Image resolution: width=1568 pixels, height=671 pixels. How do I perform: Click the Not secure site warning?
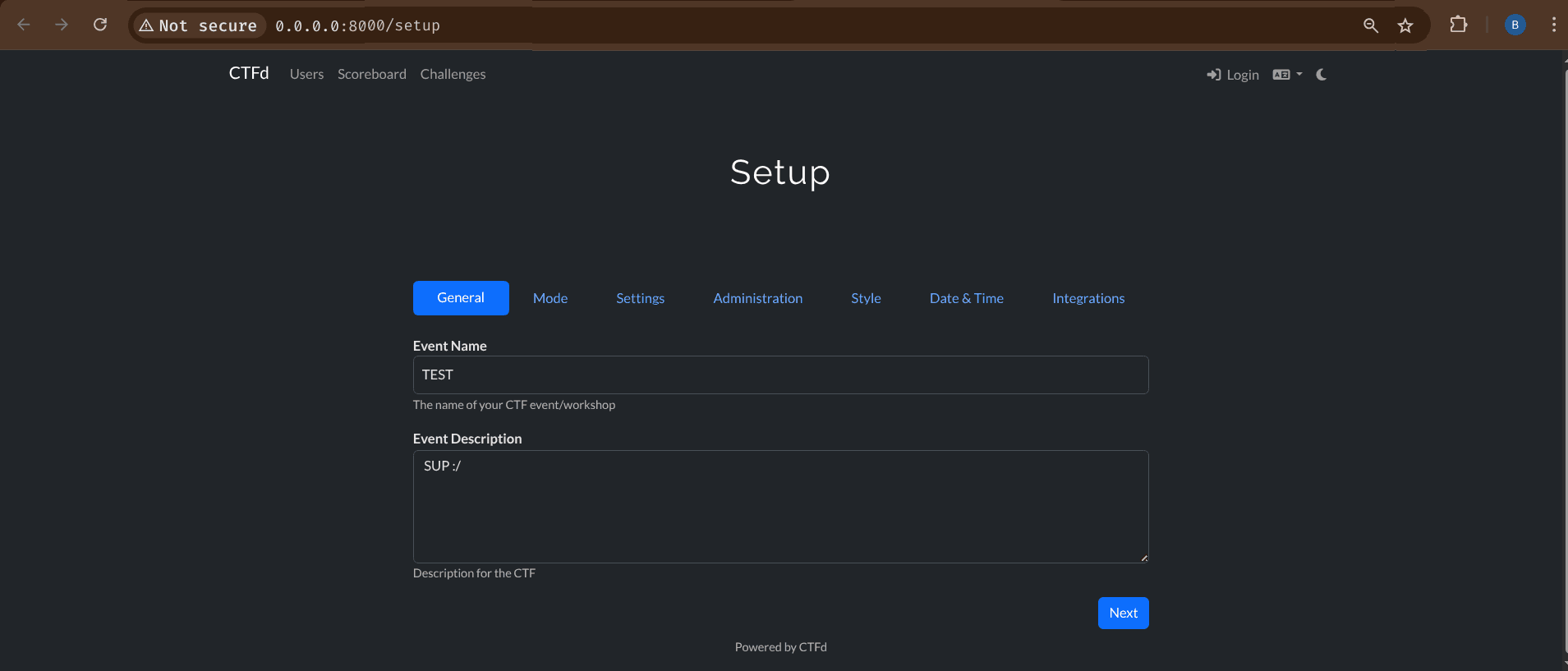(x=199, y=25)
